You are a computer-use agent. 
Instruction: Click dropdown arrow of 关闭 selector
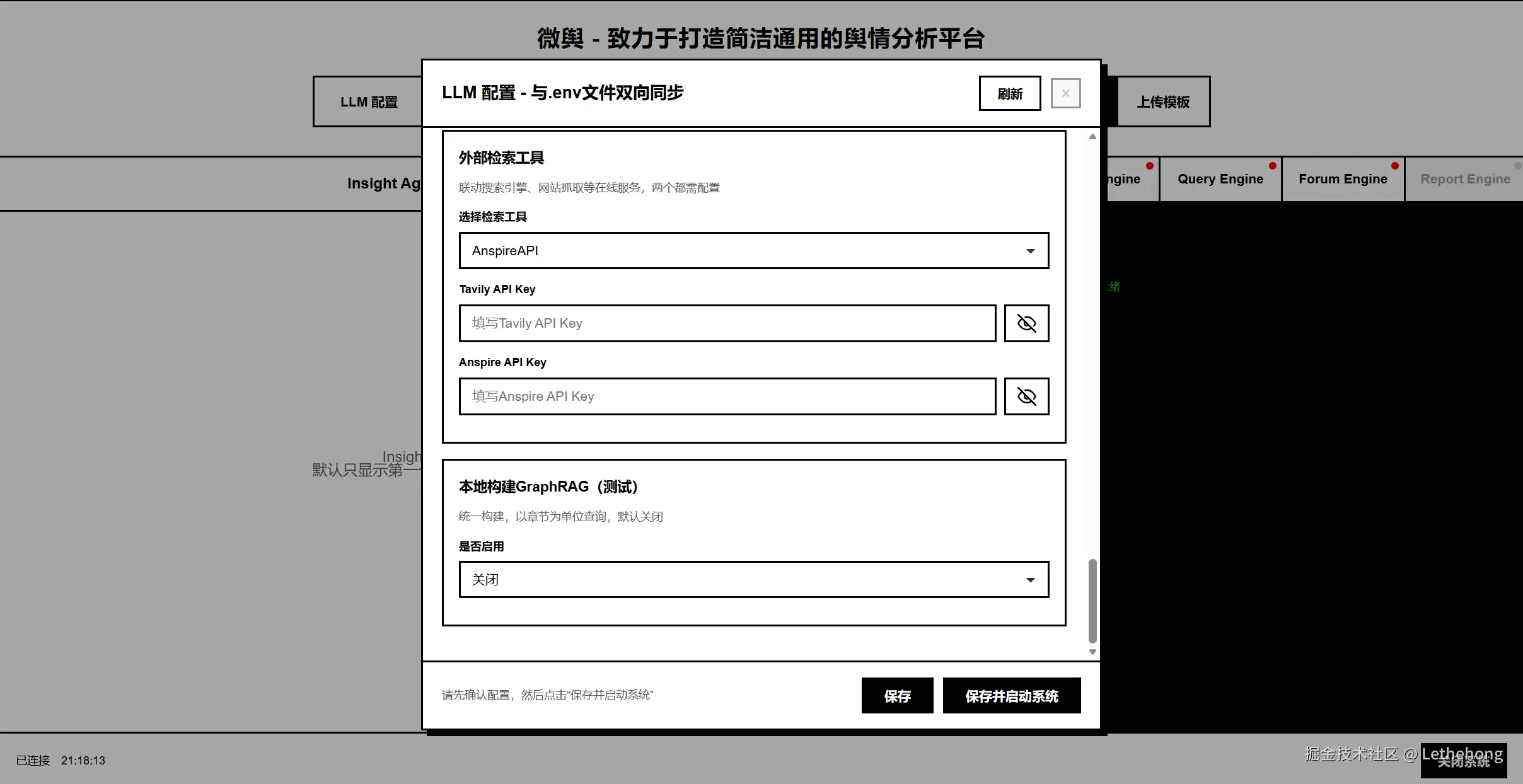pyautogui.click(x=1030, y=580)
